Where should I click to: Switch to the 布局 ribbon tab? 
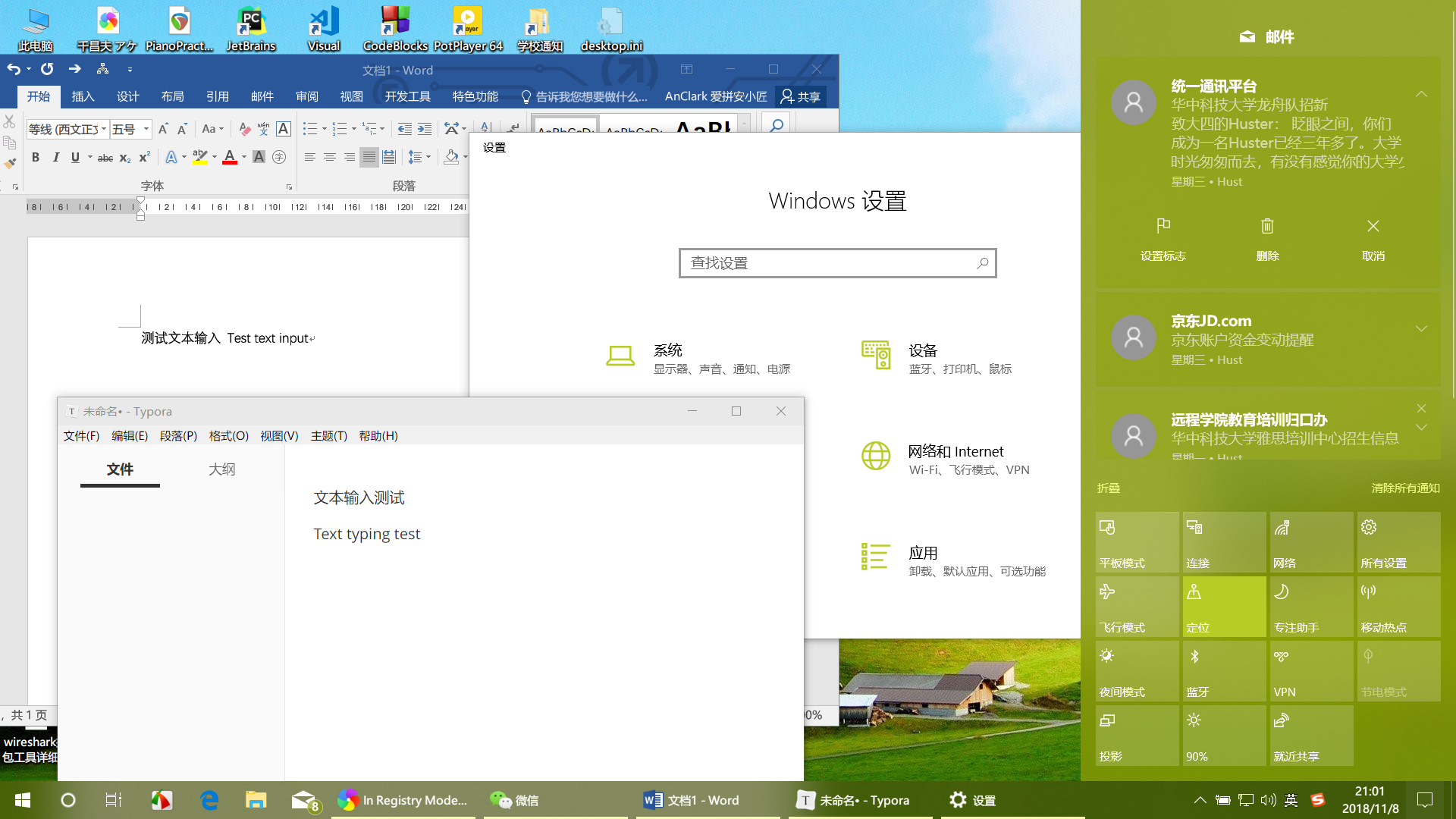[x=172, y=96]
